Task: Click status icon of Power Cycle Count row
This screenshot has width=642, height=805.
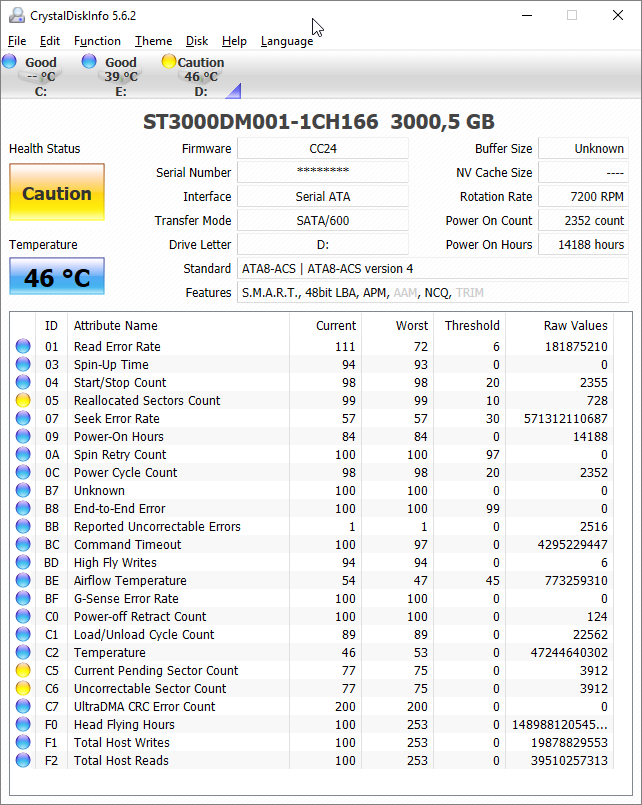Action: (x=23, y=472)
